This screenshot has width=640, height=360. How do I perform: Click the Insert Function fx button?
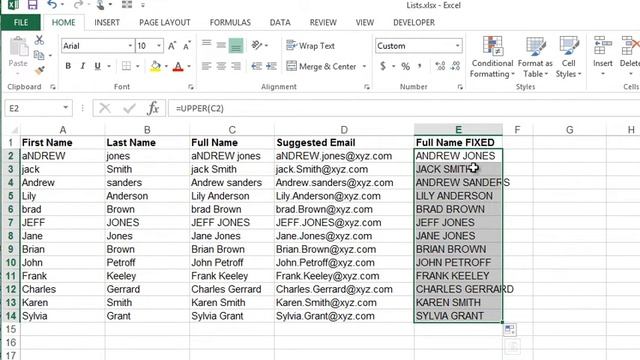pyautogui.click(x=153, y=108)
